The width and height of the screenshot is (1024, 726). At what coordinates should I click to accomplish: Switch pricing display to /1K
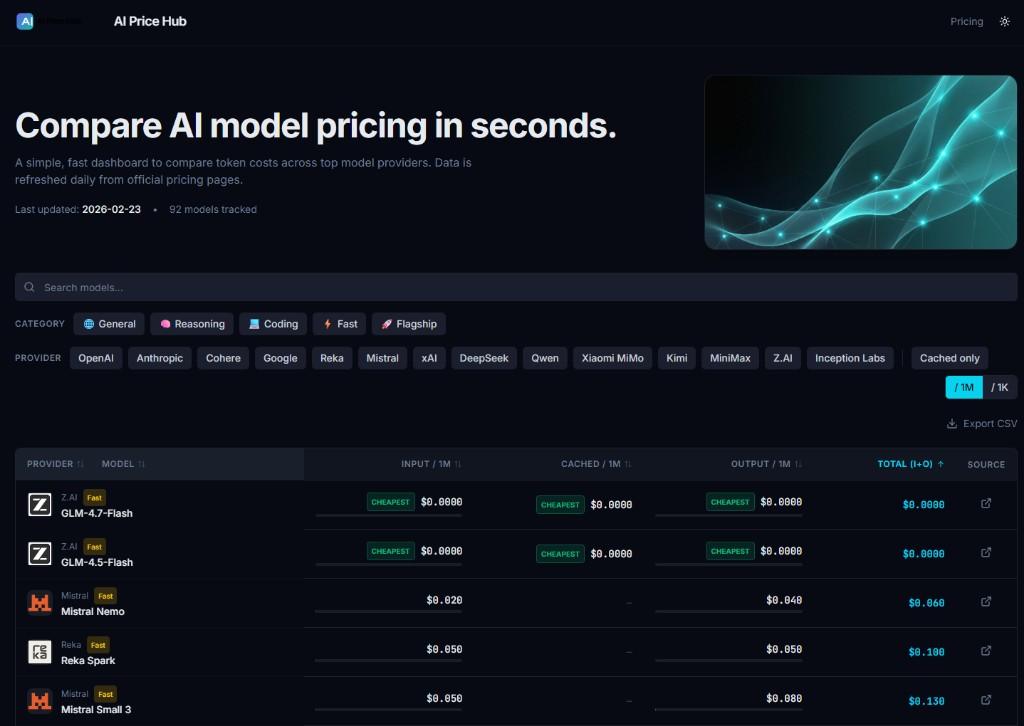tap(998, 387)
